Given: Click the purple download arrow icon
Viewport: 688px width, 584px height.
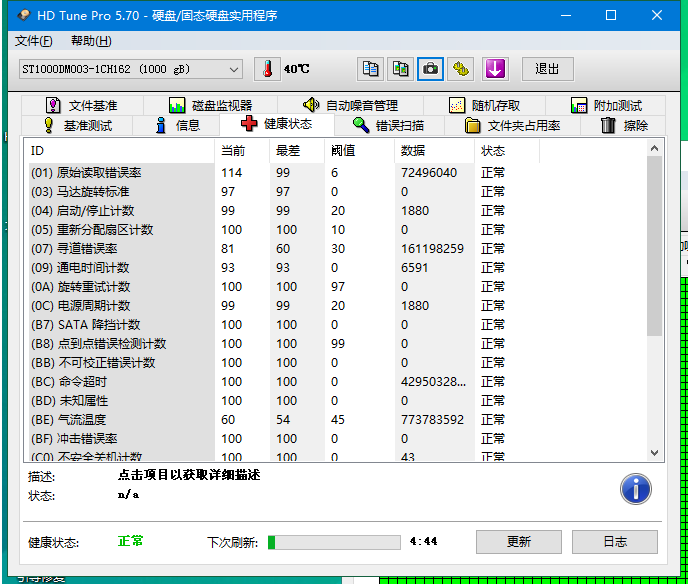Looking at the screenshot, I should pyautogui.click(x=495, y=69).
